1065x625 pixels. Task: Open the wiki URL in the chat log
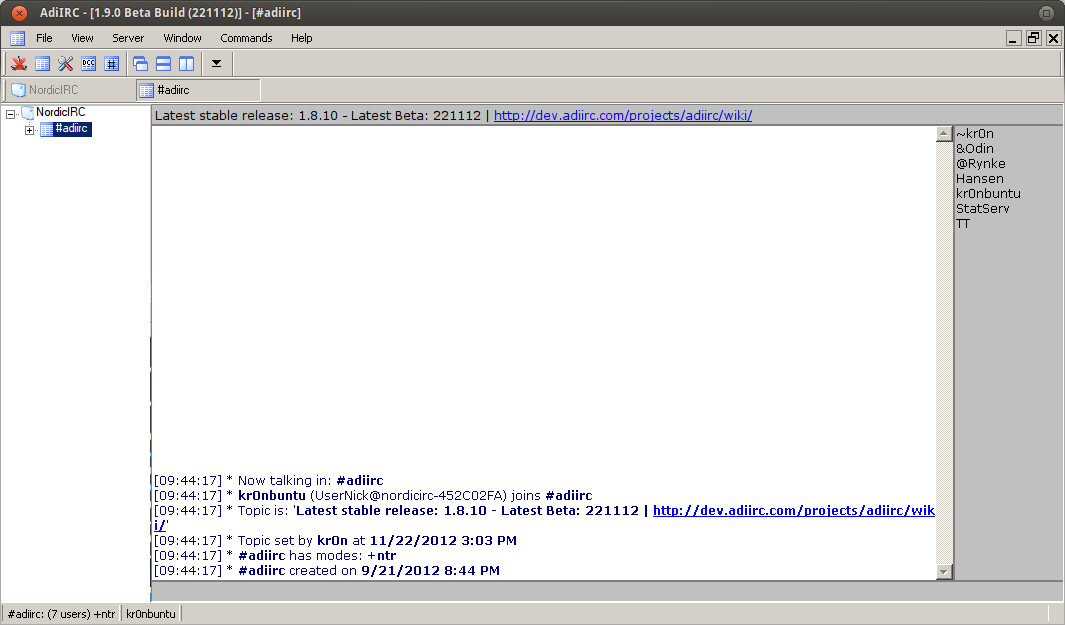pyautogui.click(x=793, y=511)
